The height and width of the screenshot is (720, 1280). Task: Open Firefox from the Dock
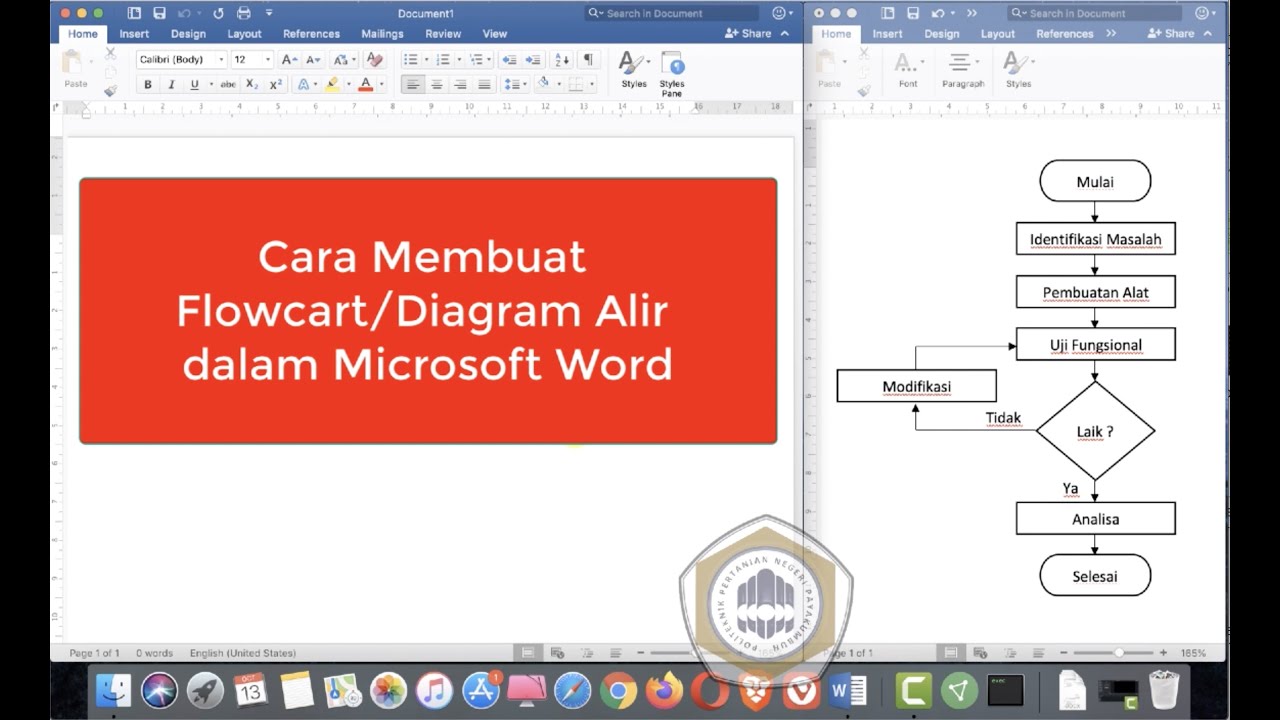click(x=664, y=691)
